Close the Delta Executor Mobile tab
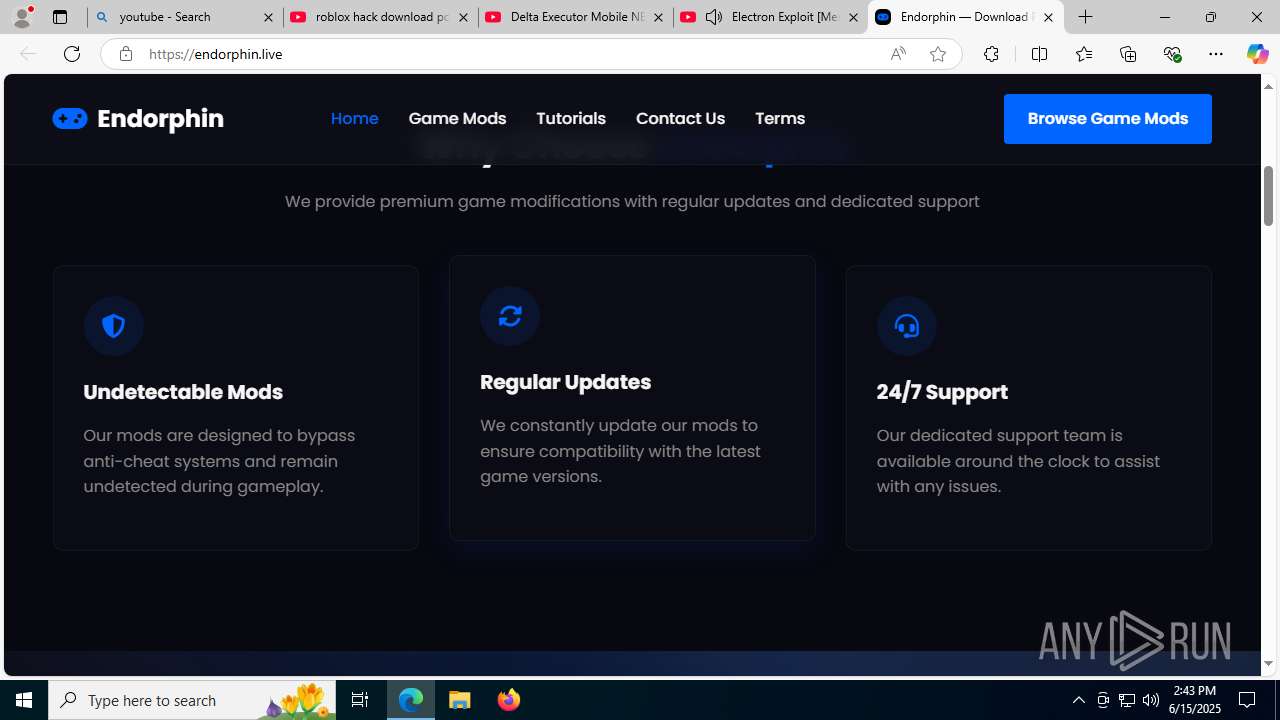Screen dimensions: 1280x720 pos(658,17)
